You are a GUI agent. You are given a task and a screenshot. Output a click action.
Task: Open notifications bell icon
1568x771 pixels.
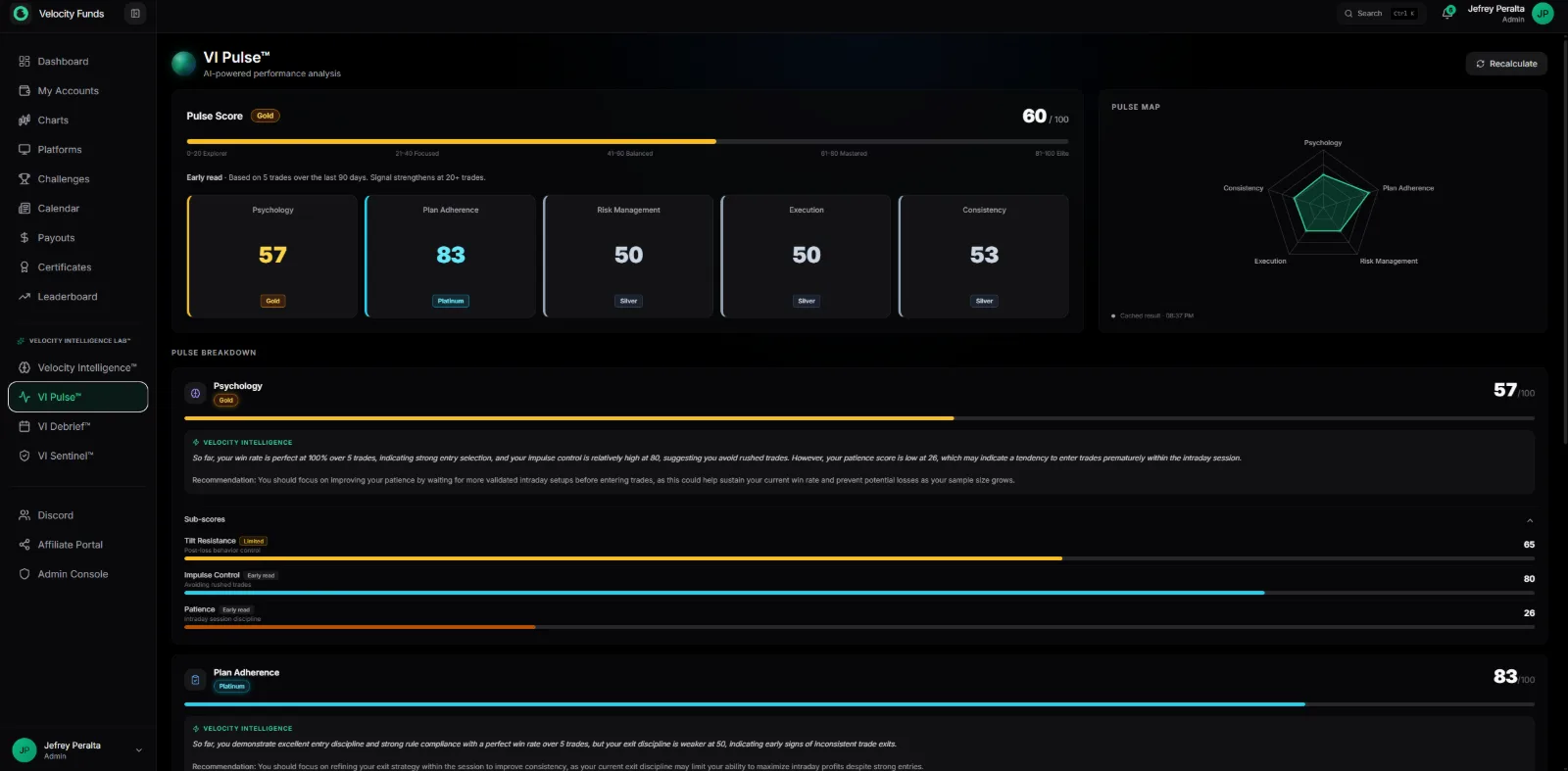click(1447, 13)
